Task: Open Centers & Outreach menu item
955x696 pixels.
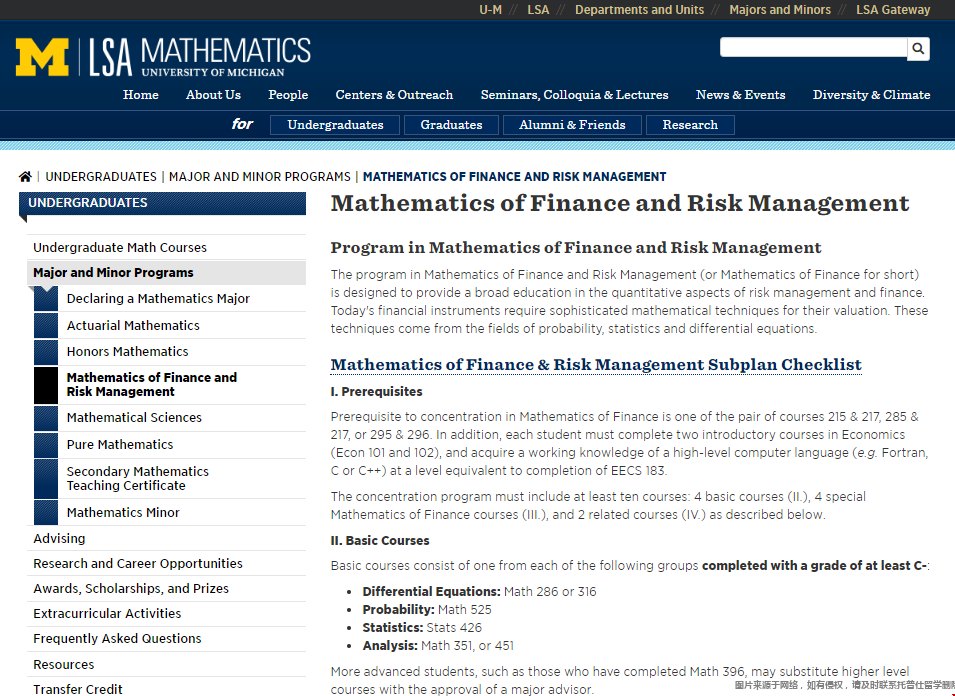Action: (394, 95)
